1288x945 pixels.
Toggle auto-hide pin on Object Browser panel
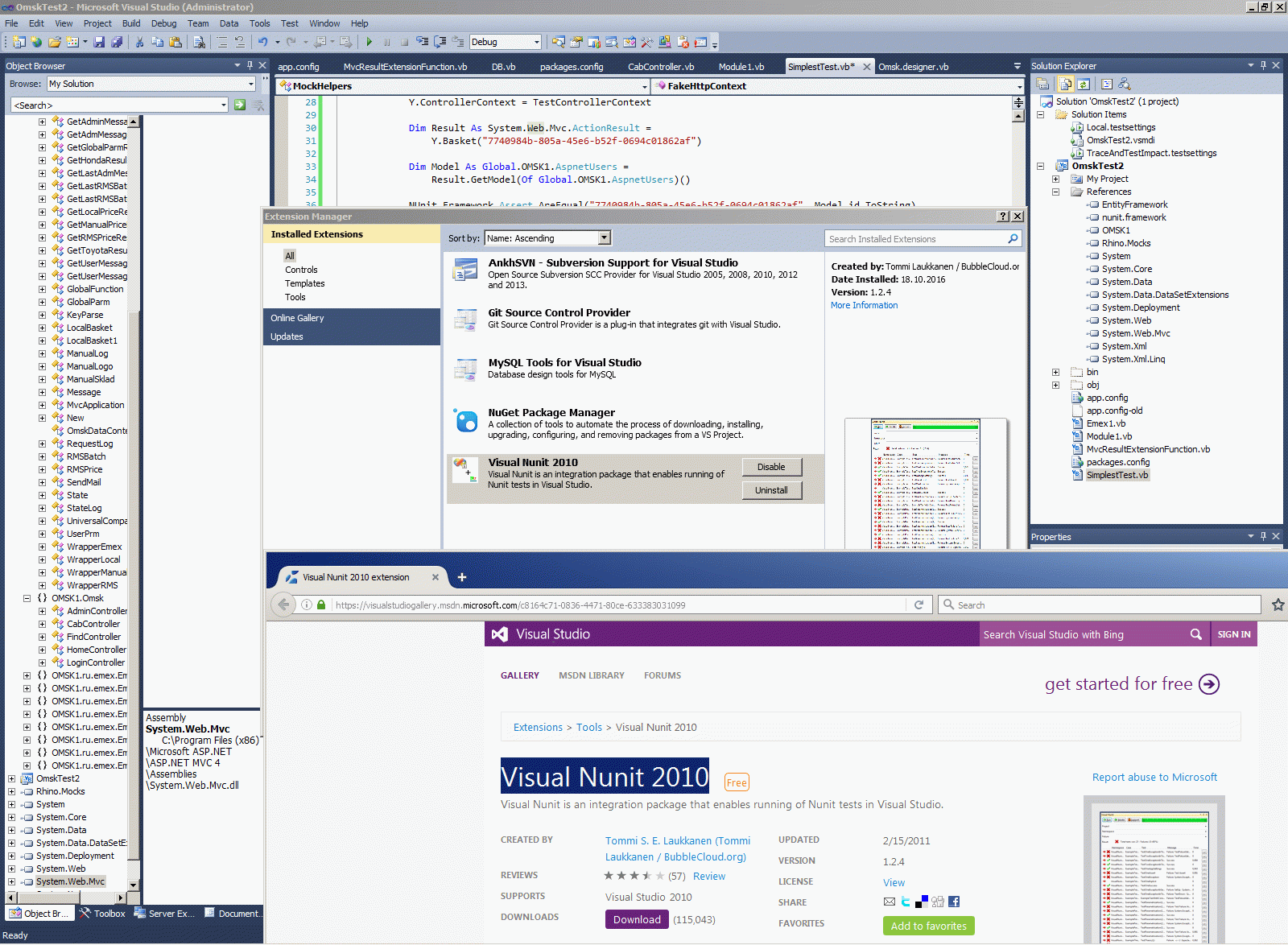coord(250,65)
